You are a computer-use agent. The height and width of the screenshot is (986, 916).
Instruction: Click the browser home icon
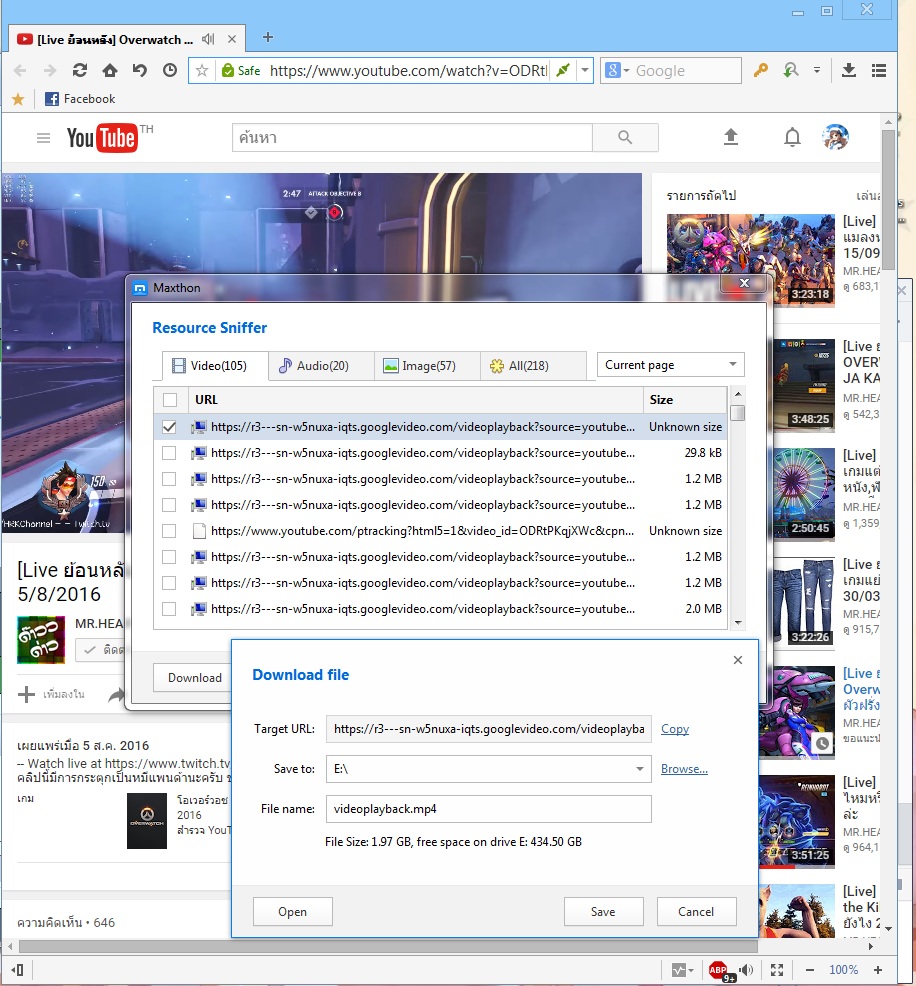click(110, 70)
